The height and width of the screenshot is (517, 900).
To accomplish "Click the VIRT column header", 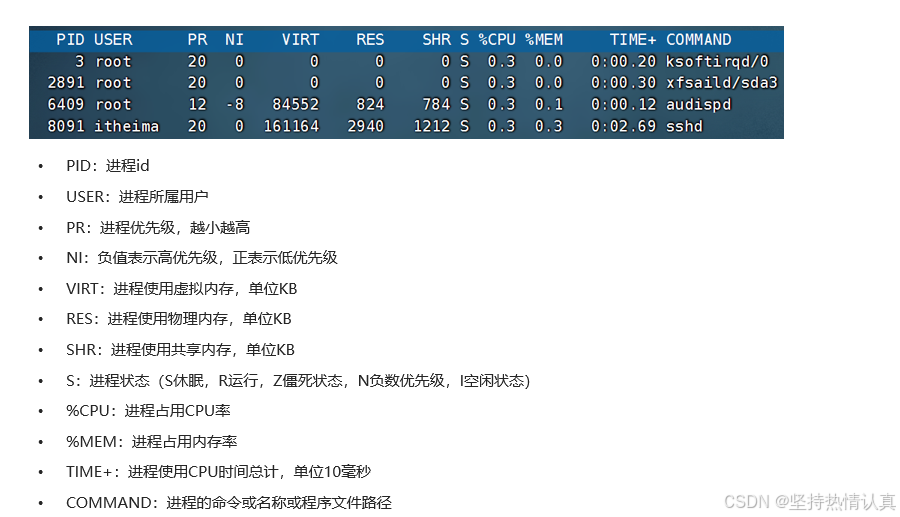I will click(x=300, y=40).
